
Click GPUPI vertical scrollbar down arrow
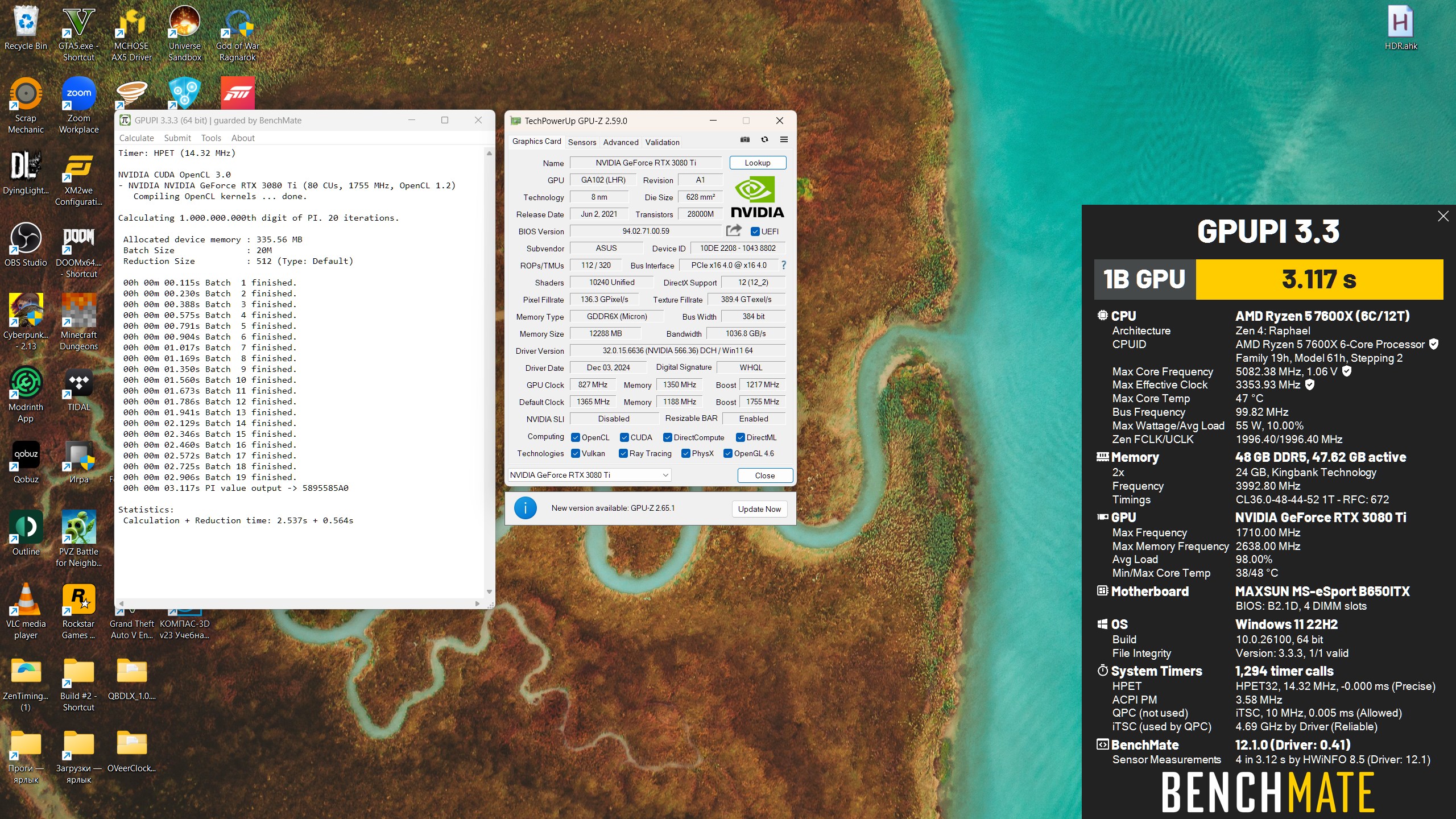pos(489,592)
